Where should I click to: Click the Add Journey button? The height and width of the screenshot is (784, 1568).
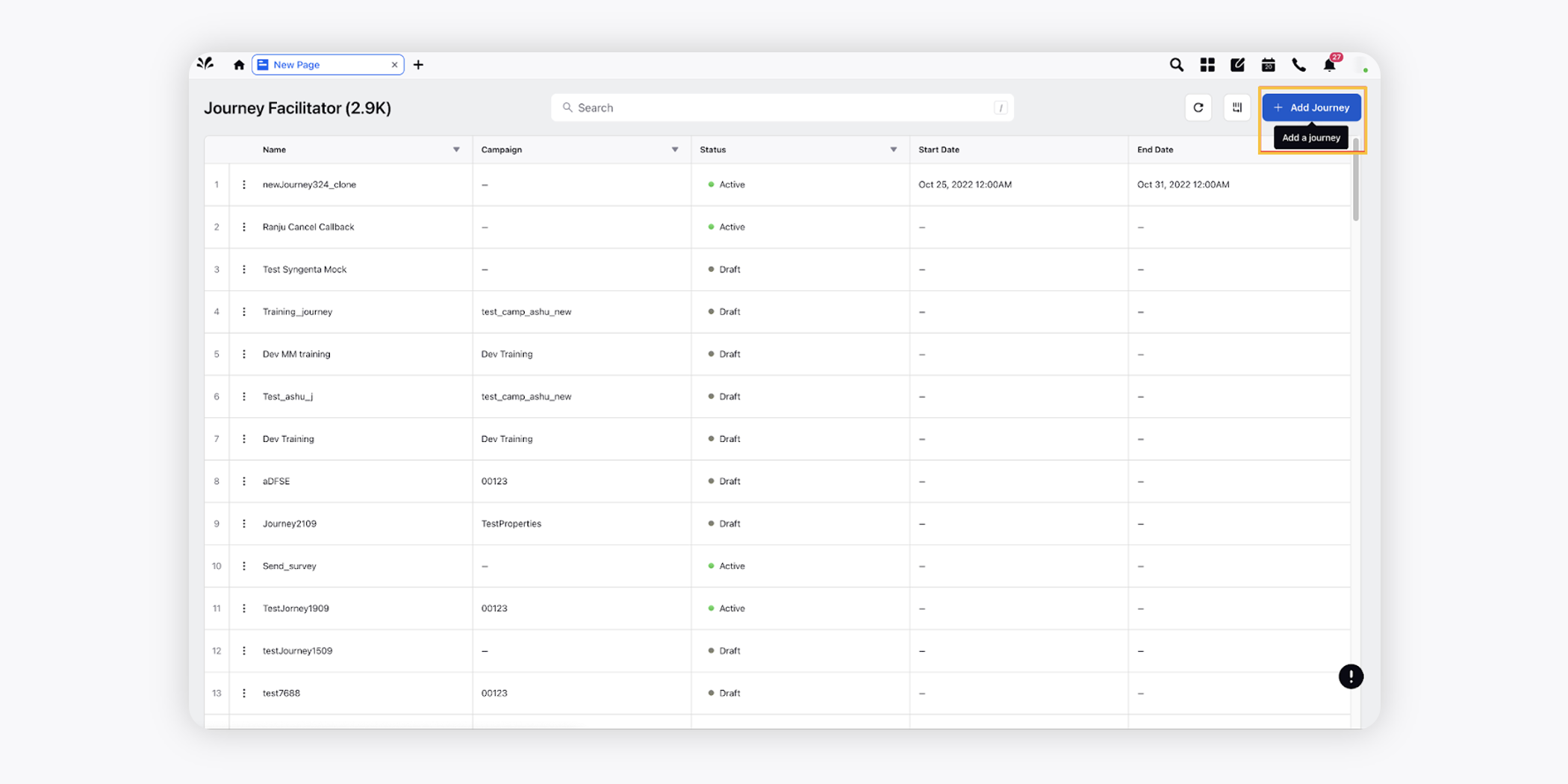coord(1311,108)
